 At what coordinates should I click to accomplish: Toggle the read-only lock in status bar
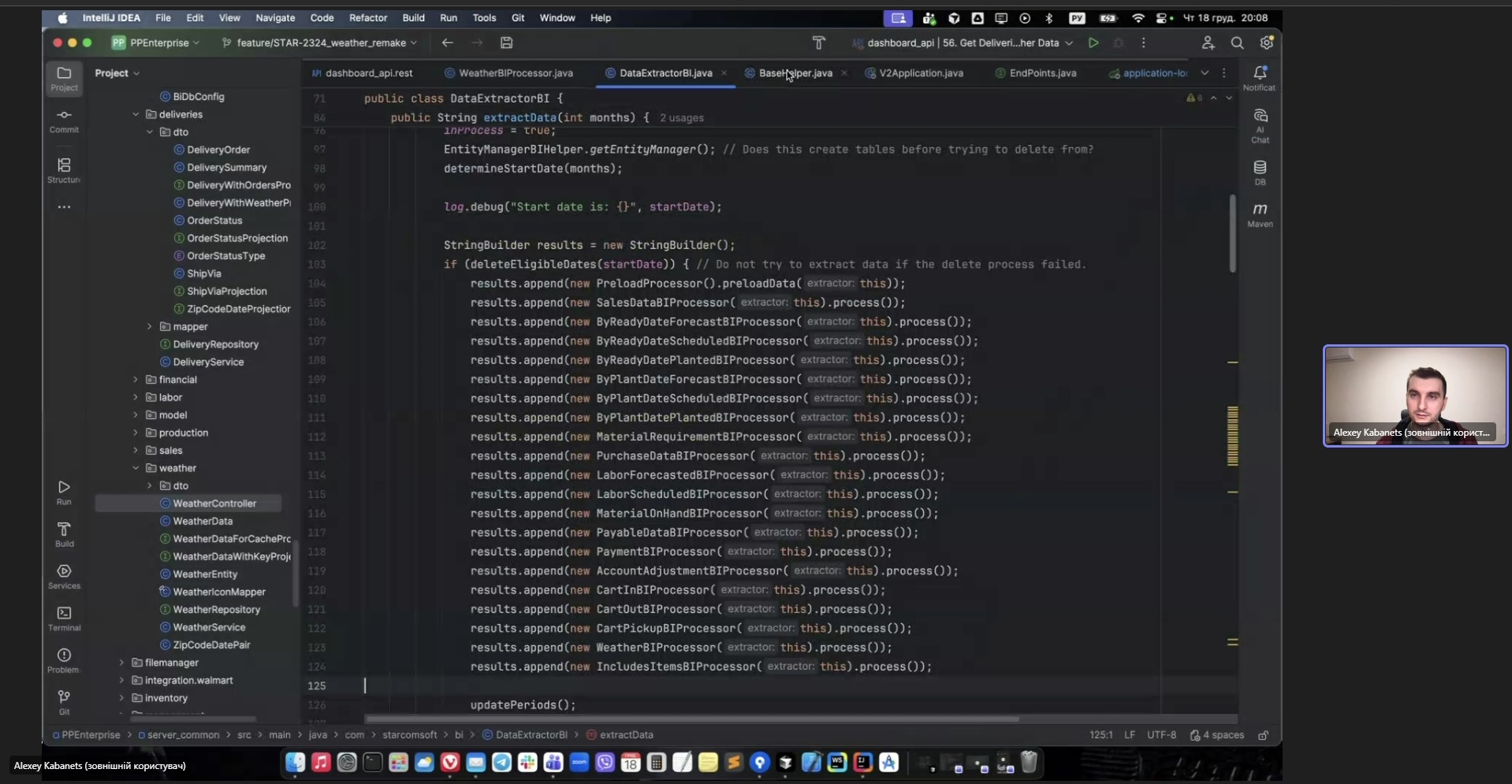(1263, 735)
